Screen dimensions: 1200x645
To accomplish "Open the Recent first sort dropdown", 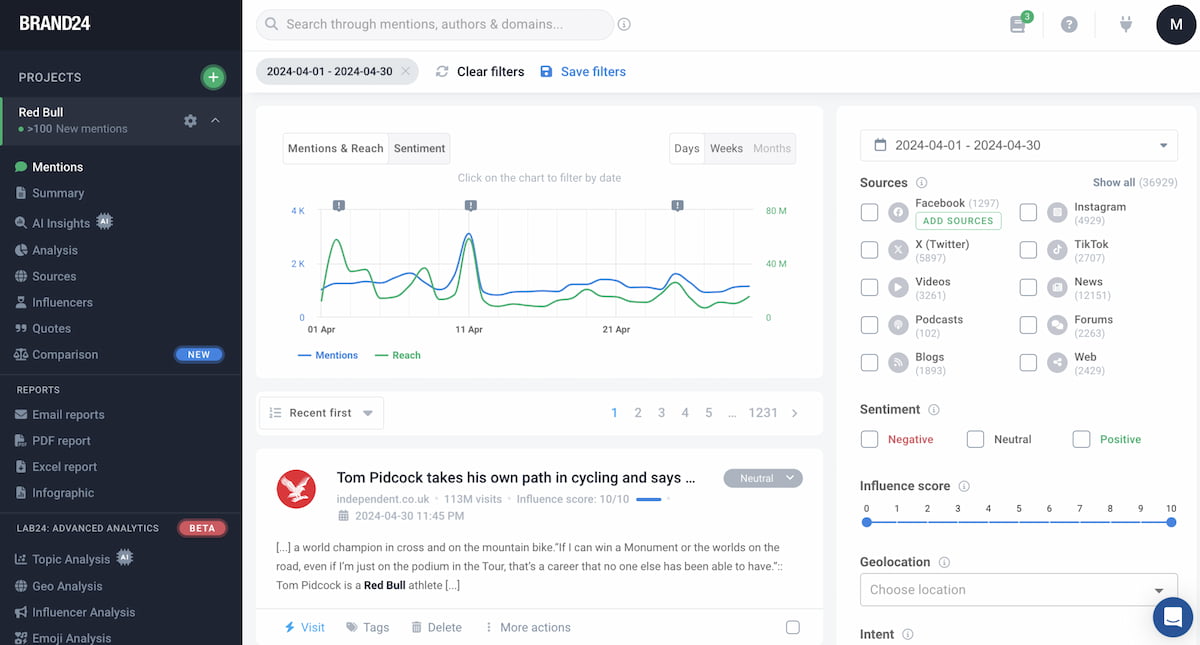I will tap(320, 412).
